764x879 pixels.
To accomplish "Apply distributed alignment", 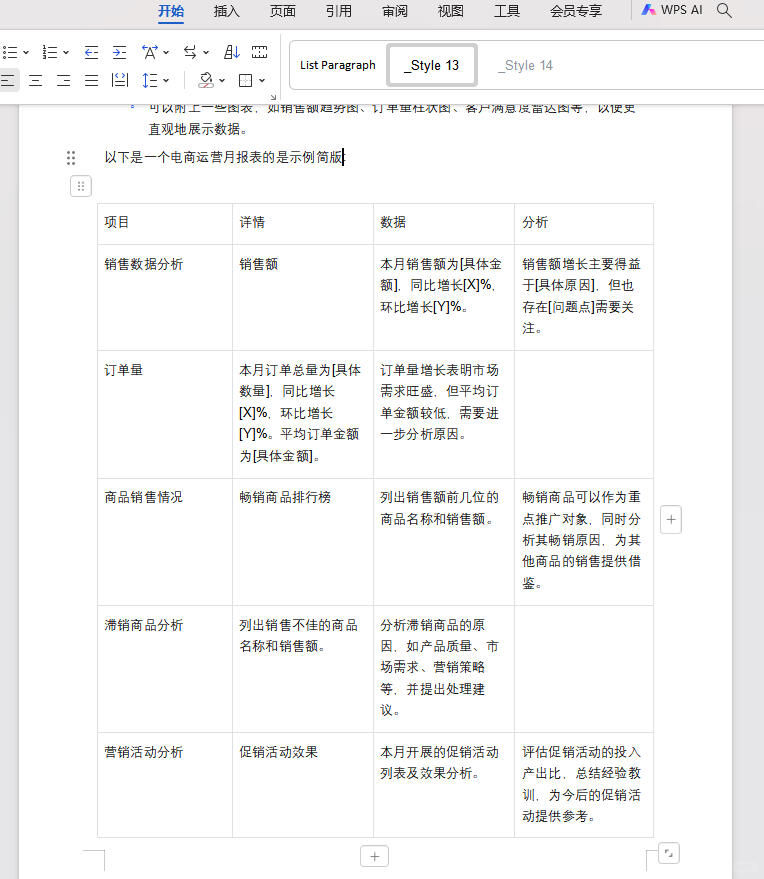I will pyautogui.click(x=119, y=81).
